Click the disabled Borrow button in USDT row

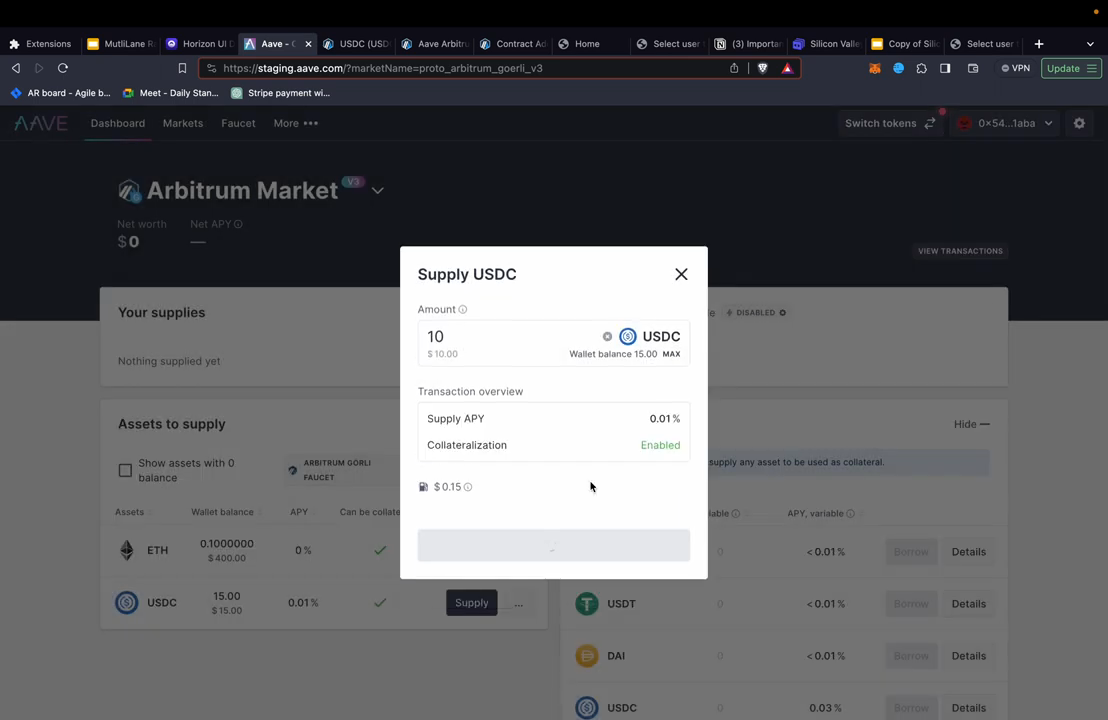[911, 604]
